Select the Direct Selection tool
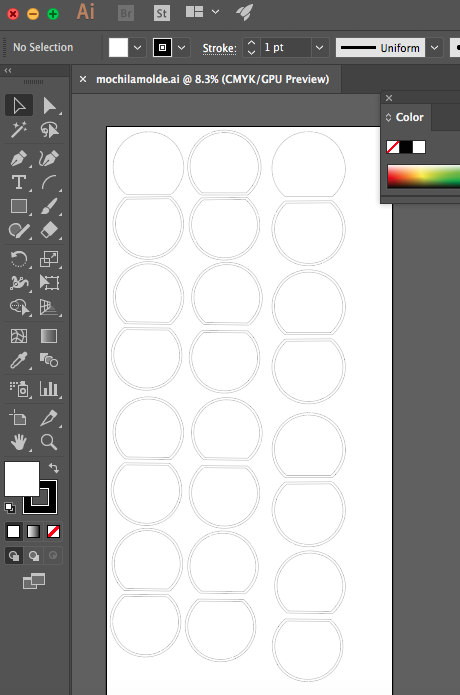The image size is (460, 695). (x=49, y=105)
